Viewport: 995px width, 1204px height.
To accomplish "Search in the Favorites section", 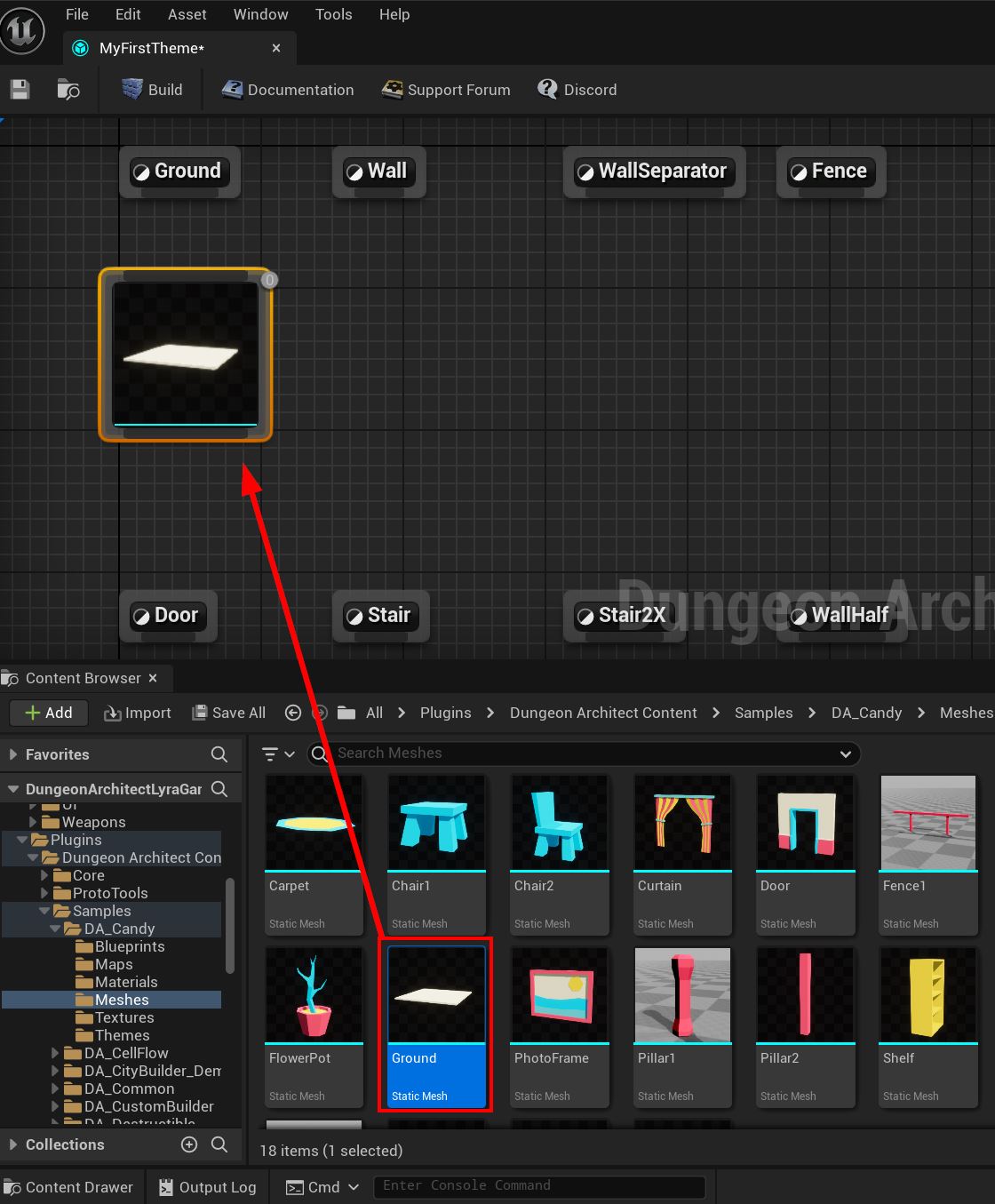I will 219,754.
